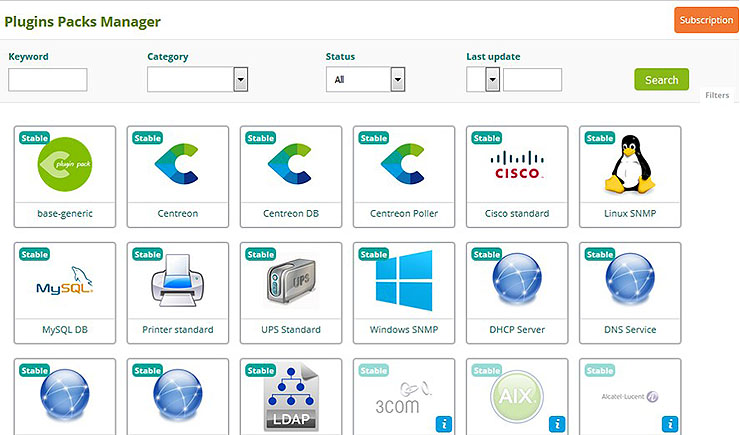Focus the Keyword input field
Screen dimensions: 740x435
(x=47, y=80)
